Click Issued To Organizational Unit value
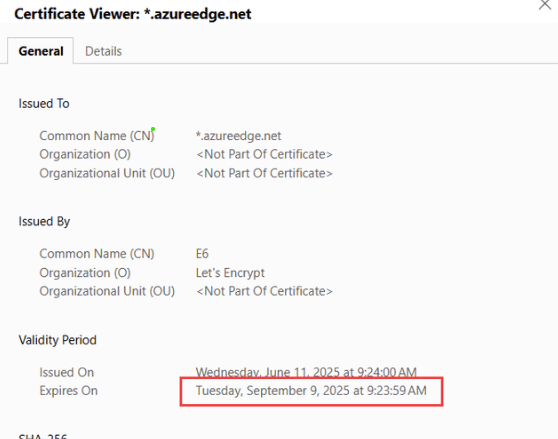Screen dimensions: 558x439 (x=264, y=173)
